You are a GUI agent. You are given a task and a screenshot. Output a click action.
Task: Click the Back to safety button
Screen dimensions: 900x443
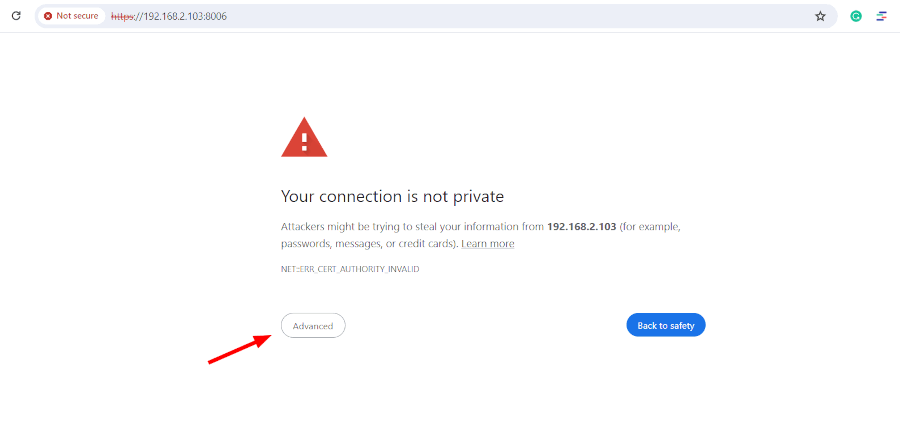point(666,325)
